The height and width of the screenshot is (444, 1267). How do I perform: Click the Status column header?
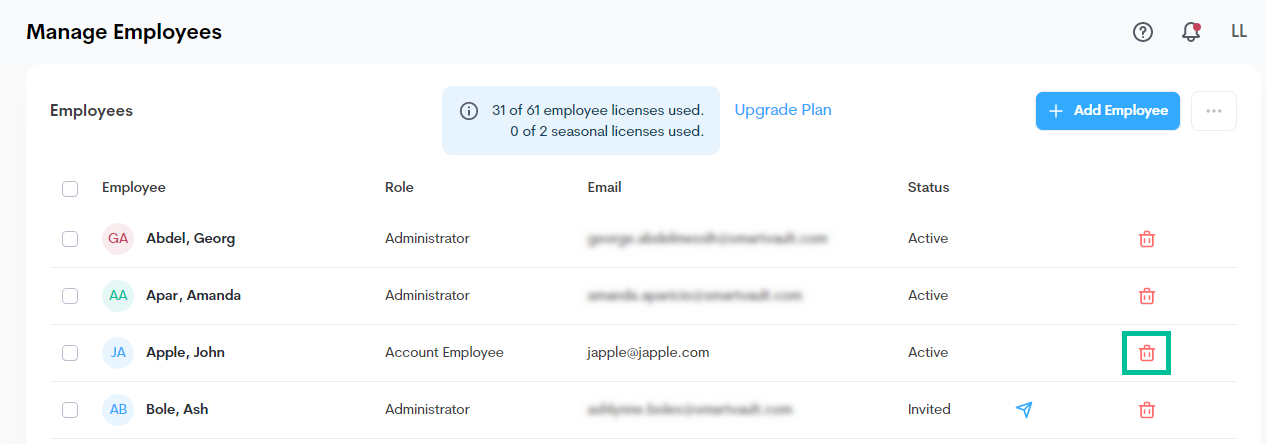click(x=928, y=187)
